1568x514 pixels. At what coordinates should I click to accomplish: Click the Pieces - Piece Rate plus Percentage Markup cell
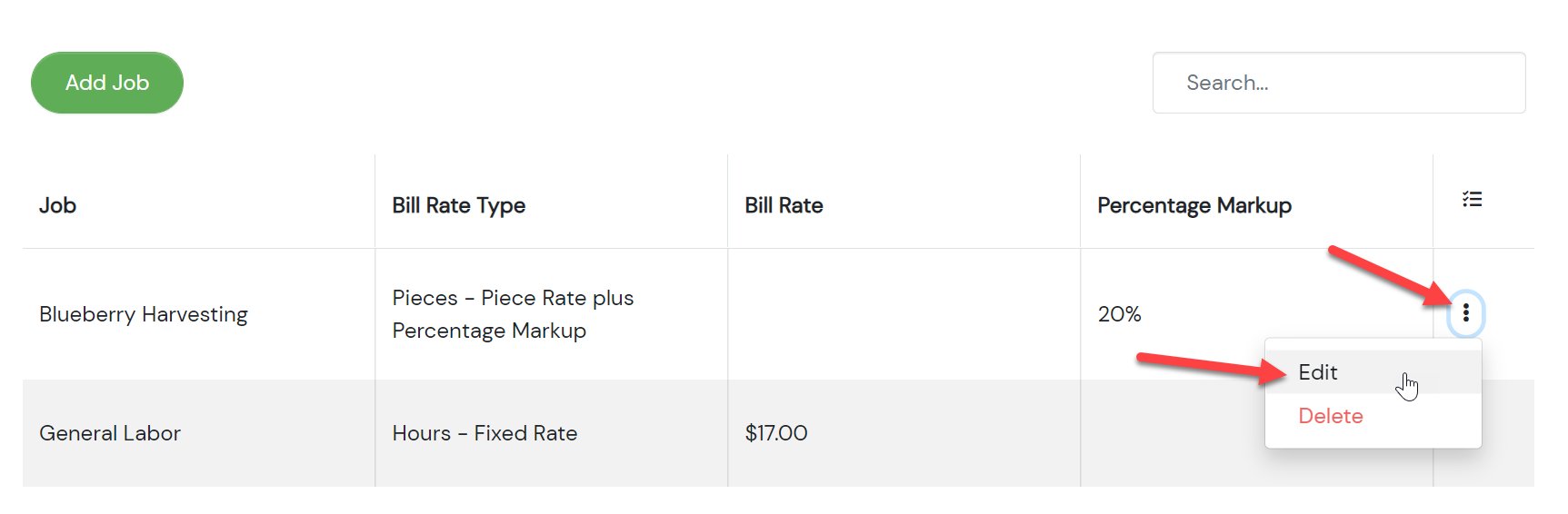click(x=513, y=314)
